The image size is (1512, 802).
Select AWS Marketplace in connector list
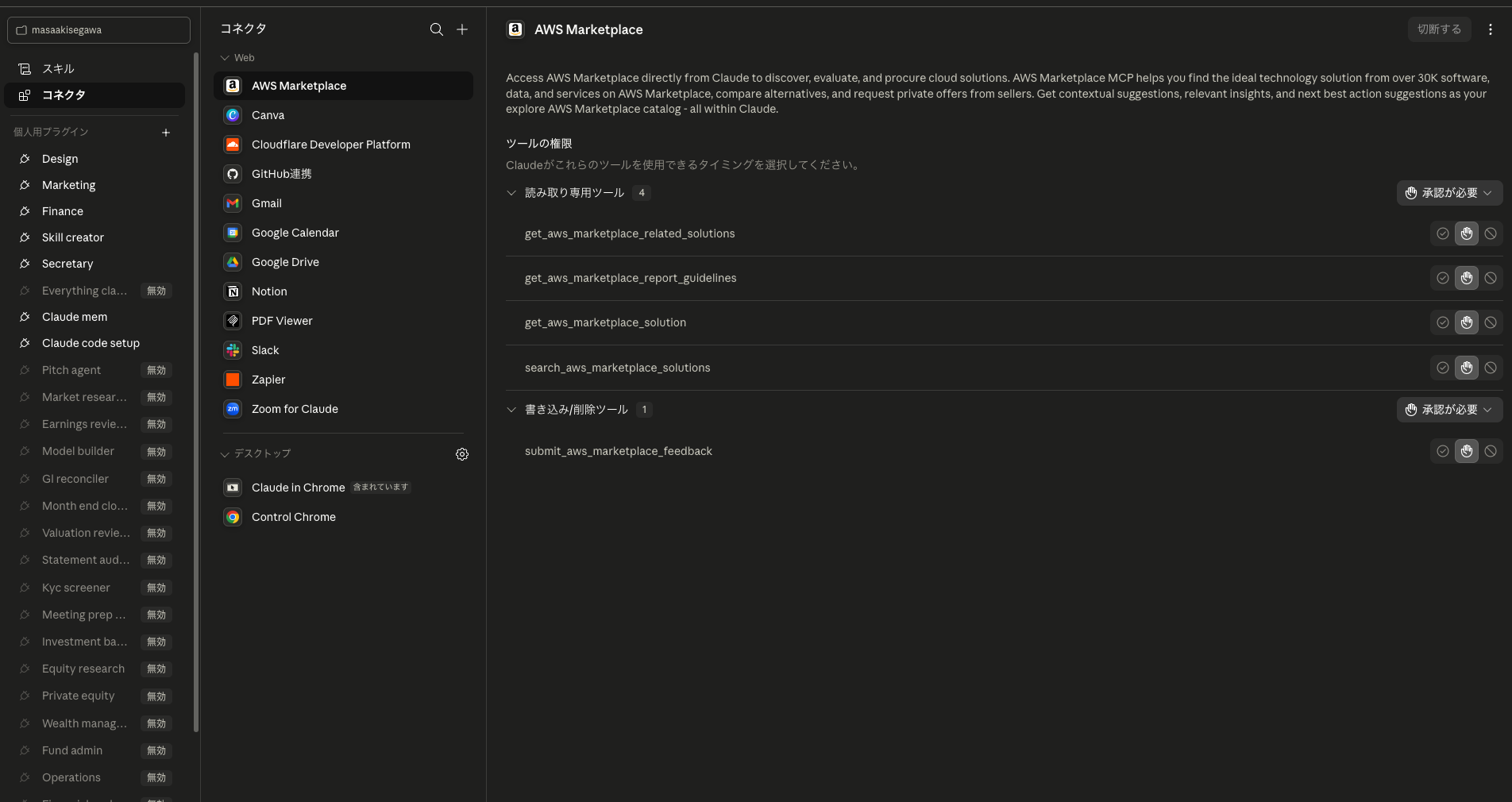[x=343, y=86]
